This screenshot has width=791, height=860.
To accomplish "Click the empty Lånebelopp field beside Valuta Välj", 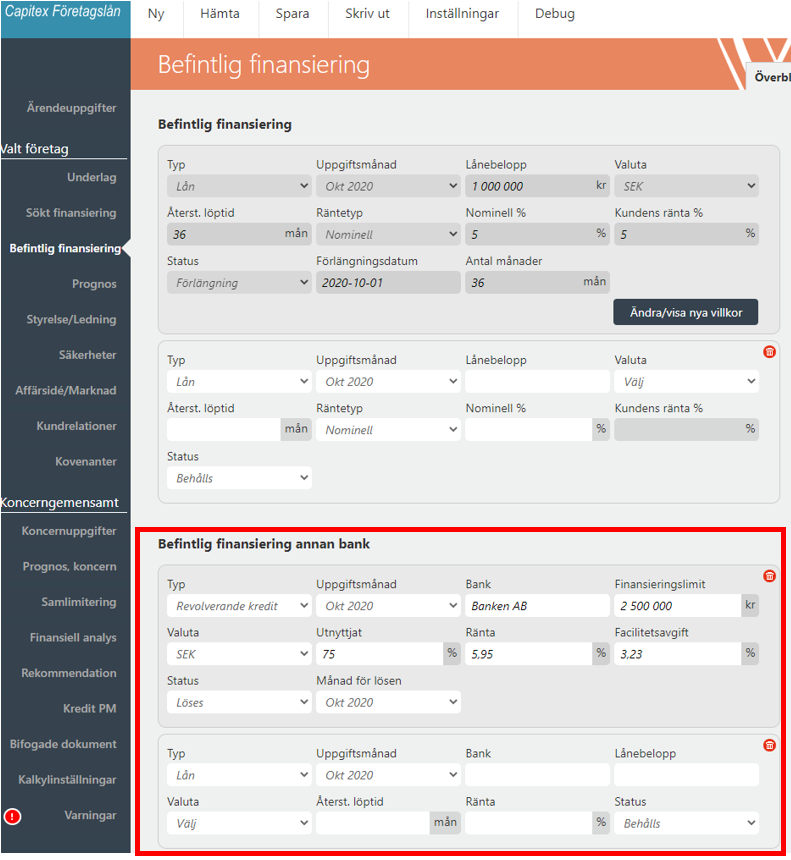I will [x=537, y=382].
